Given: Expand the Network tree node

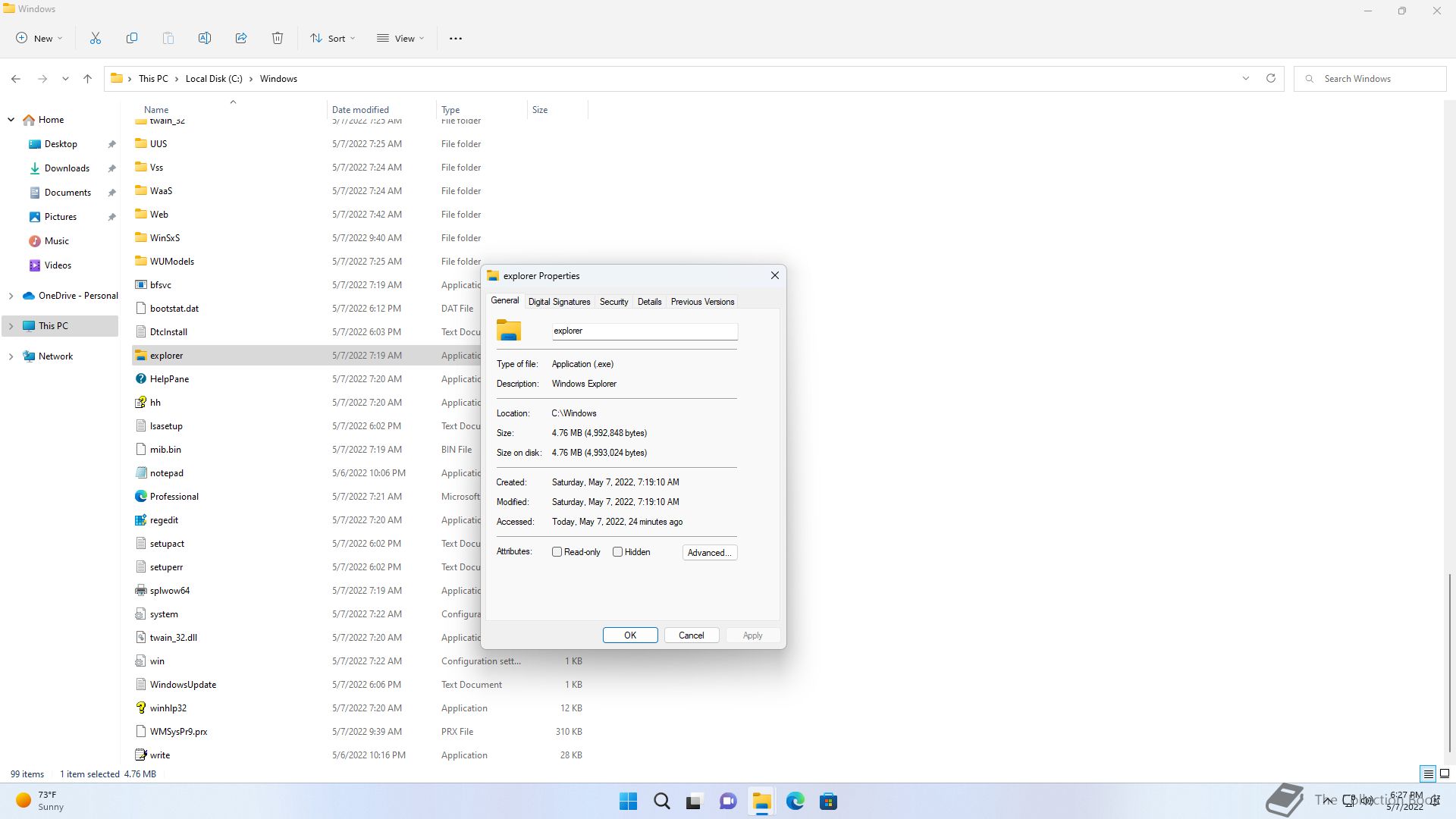Looking at the screenshot, I should pyautogui.click(x=11, y=356).
